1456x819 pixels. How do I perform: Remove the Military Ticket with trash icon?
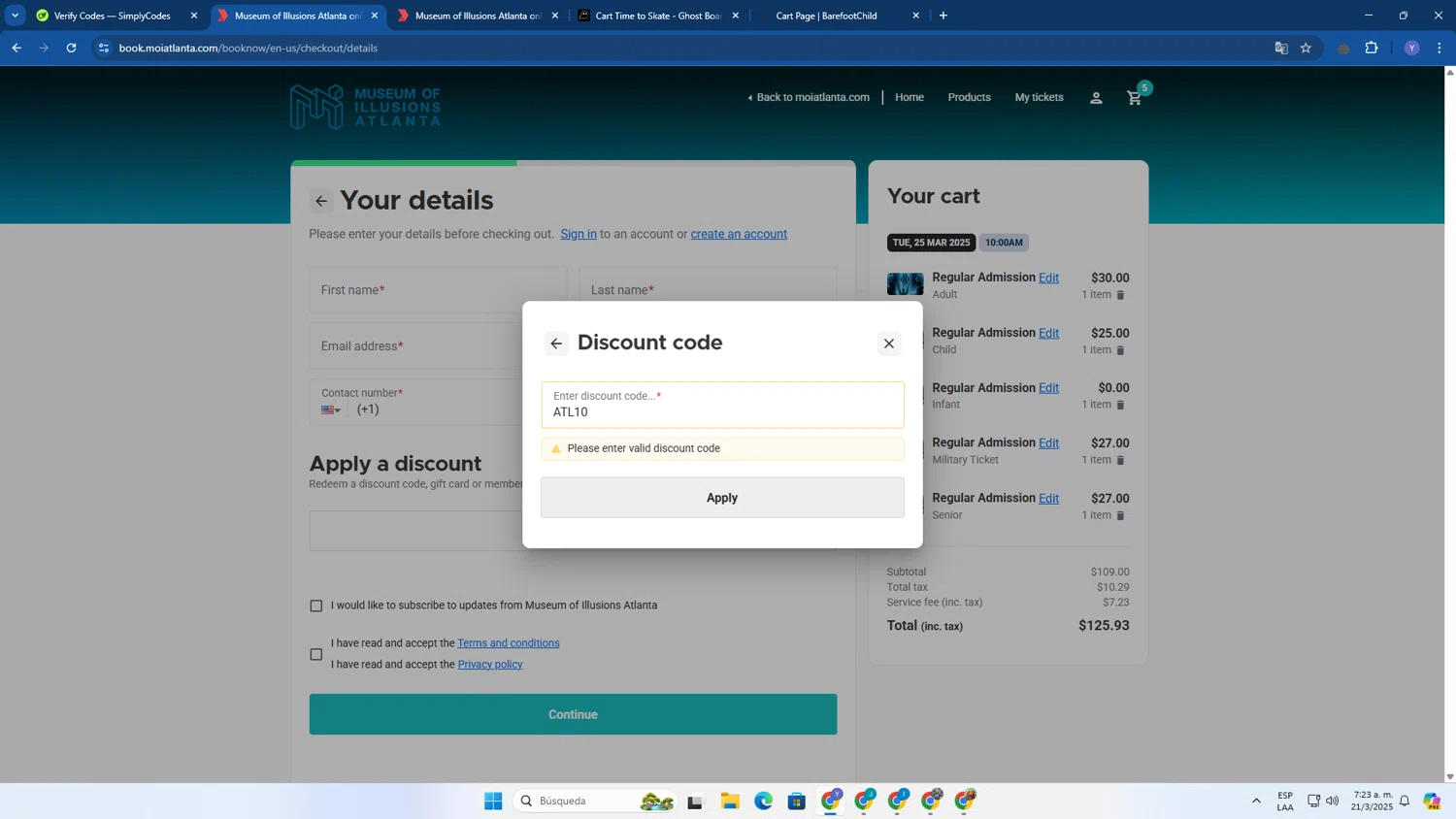pyautogui.click(x=1120, y=460)
